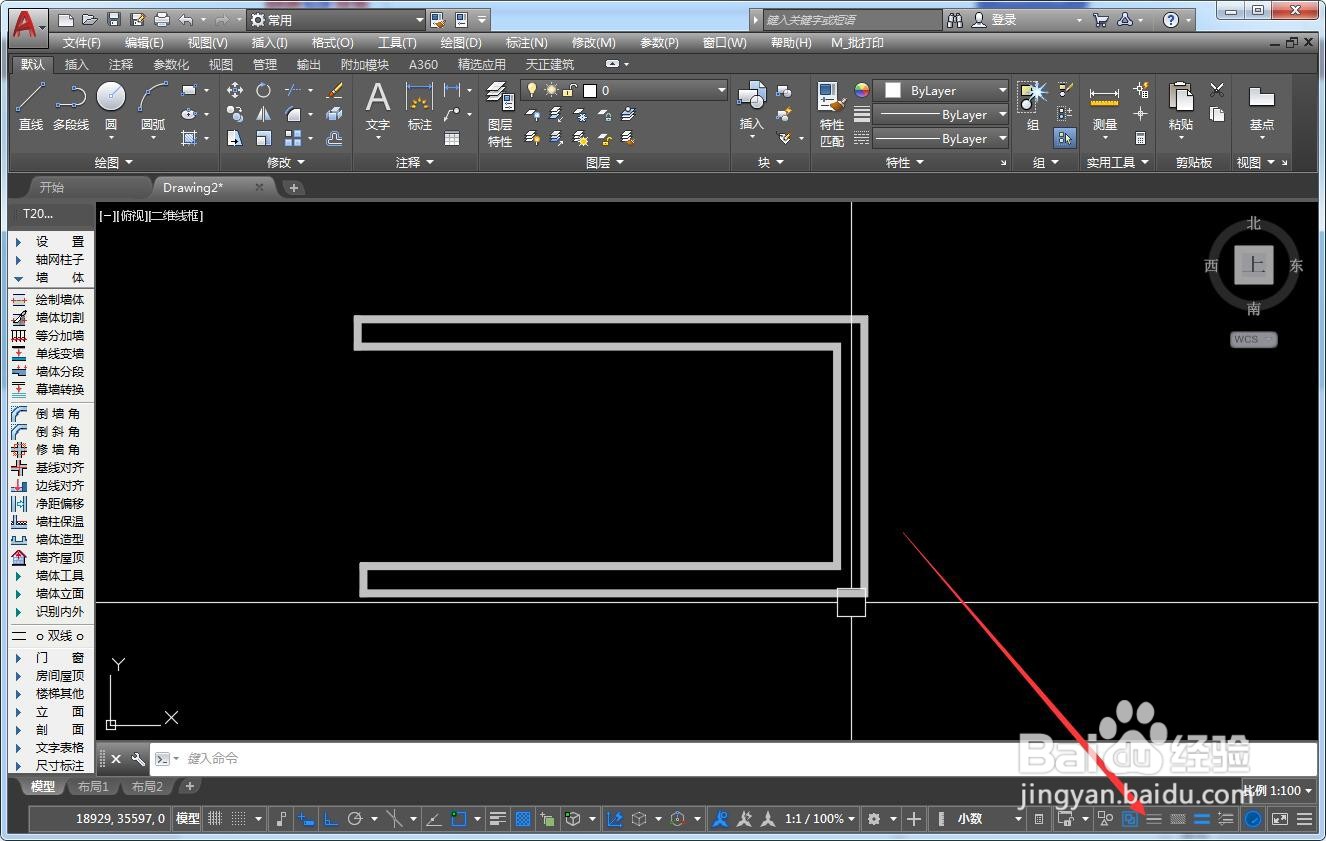Select the Arc (圆弧) tool
Image resolution: width=1326 pixels, height=841 pixels.
pyautogui.click(x=153, y=106)
